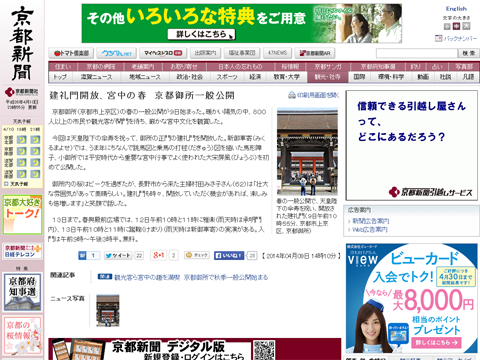The height and width of the screenshot is (360, 480).
Task: Set text size to medium (中)
Action: point(456,26)
